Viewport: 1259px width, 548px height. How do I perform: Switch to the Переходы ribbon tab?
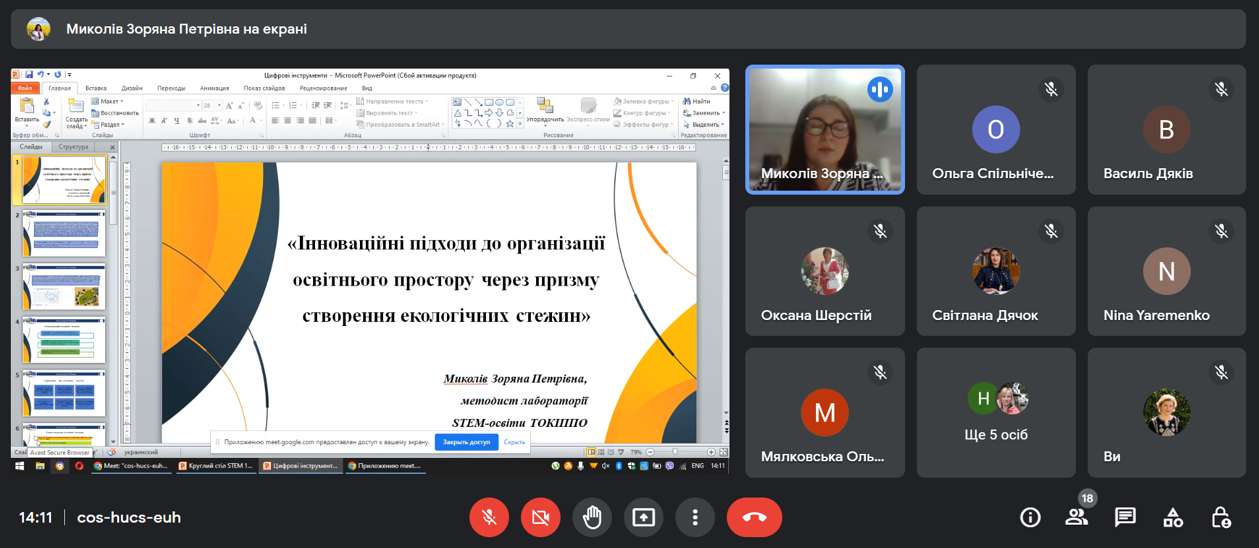[x=171, y=88]
